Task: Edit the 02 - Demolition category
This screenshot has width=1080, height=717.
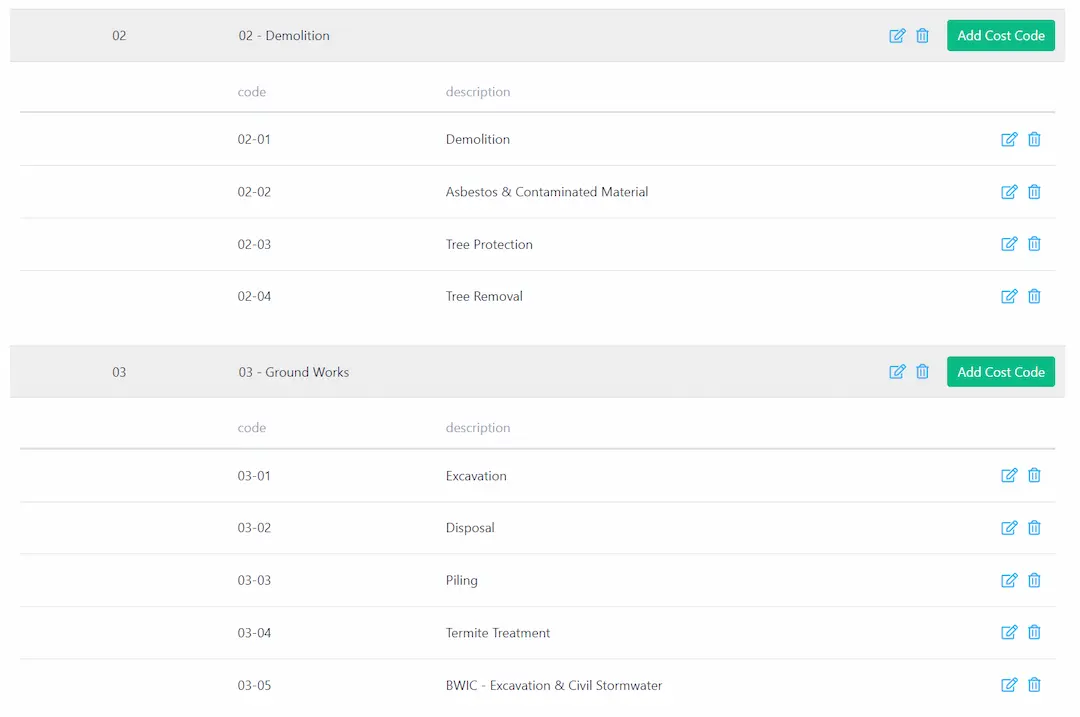Action: pyautogui.click(x=897, y=36)
